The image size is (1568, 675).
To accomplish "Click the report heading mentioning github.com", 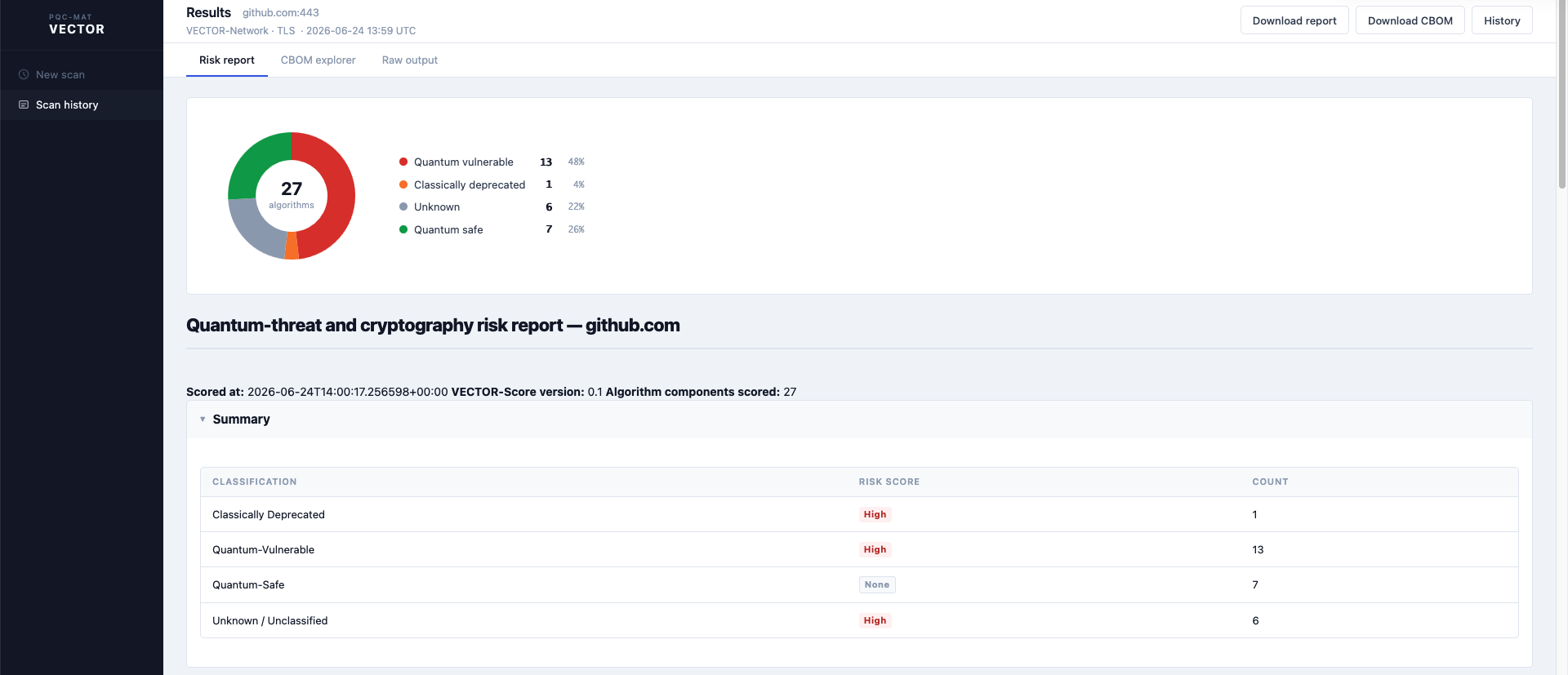I will tap(433, 325).
